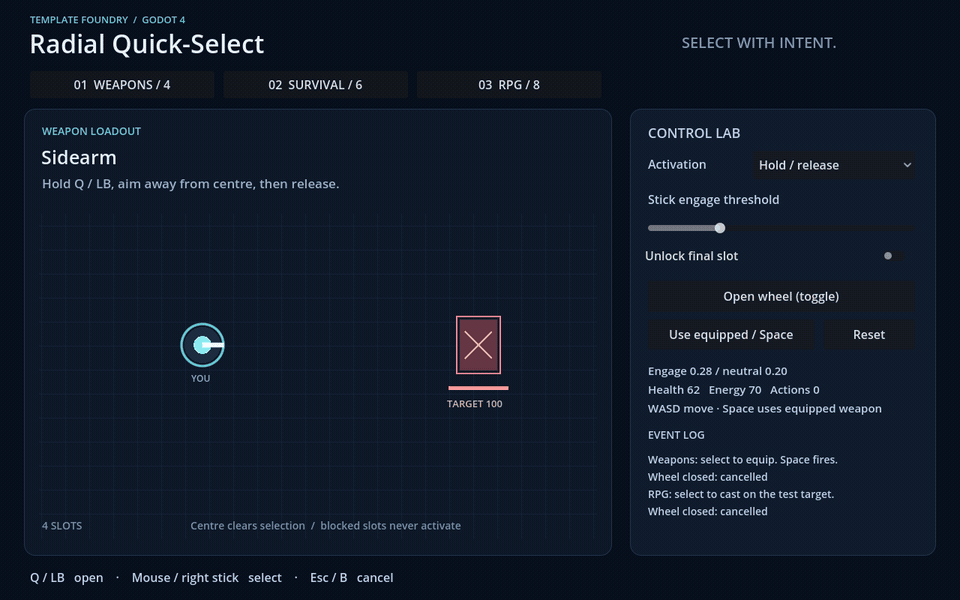This screenshot has width=960, height=600.
Task: Click the Health 62 status value
Action: click(673, 390)
